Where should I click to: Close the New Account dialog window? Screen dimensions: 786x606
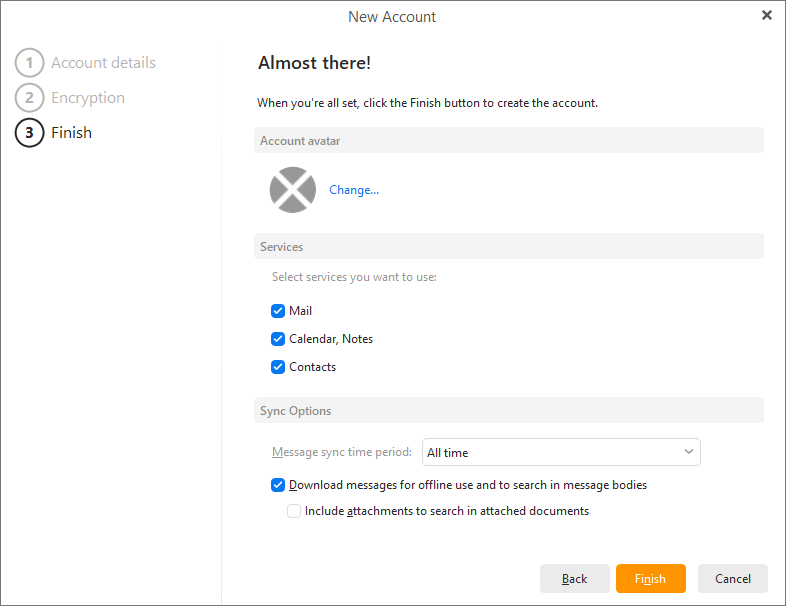[766, 16]
